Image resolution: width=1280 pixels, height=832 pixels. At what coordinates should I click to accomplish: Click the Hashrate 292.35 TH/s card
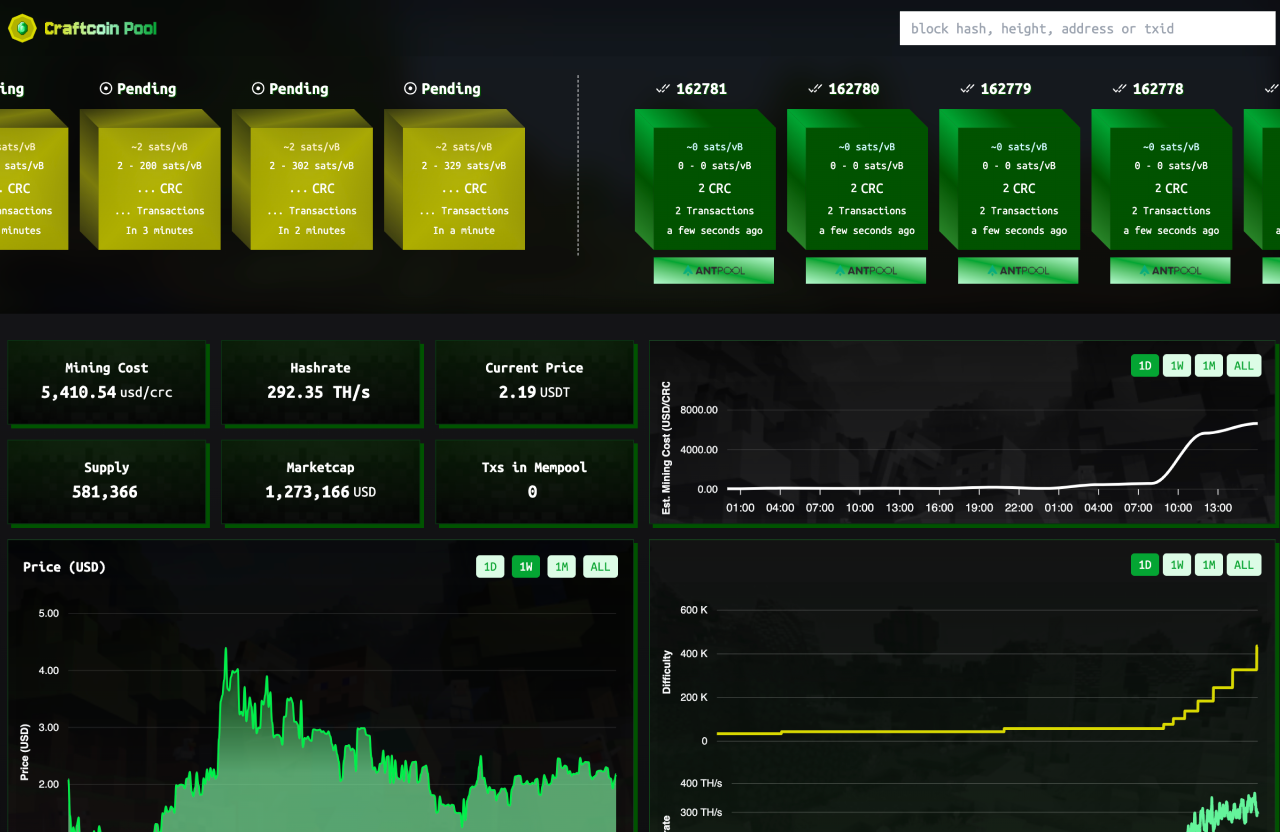321,384
